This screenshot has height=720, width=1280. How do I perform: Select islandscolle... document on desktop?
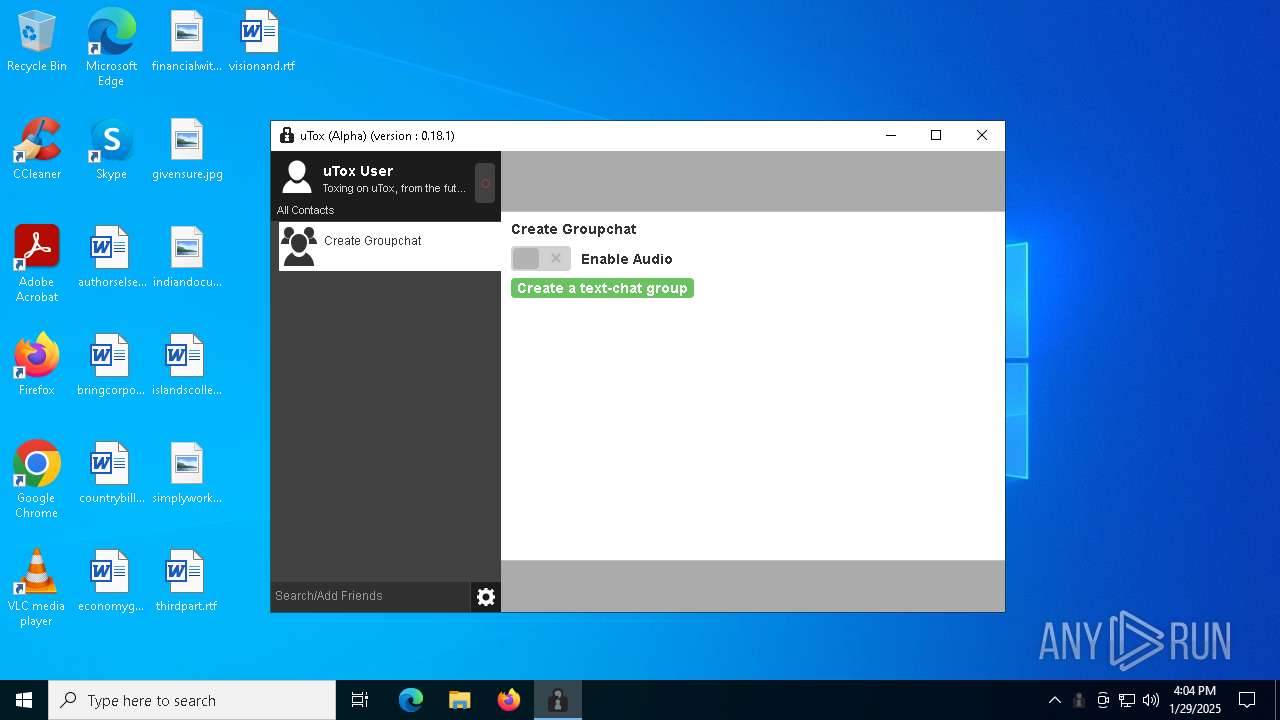[187, 366]
